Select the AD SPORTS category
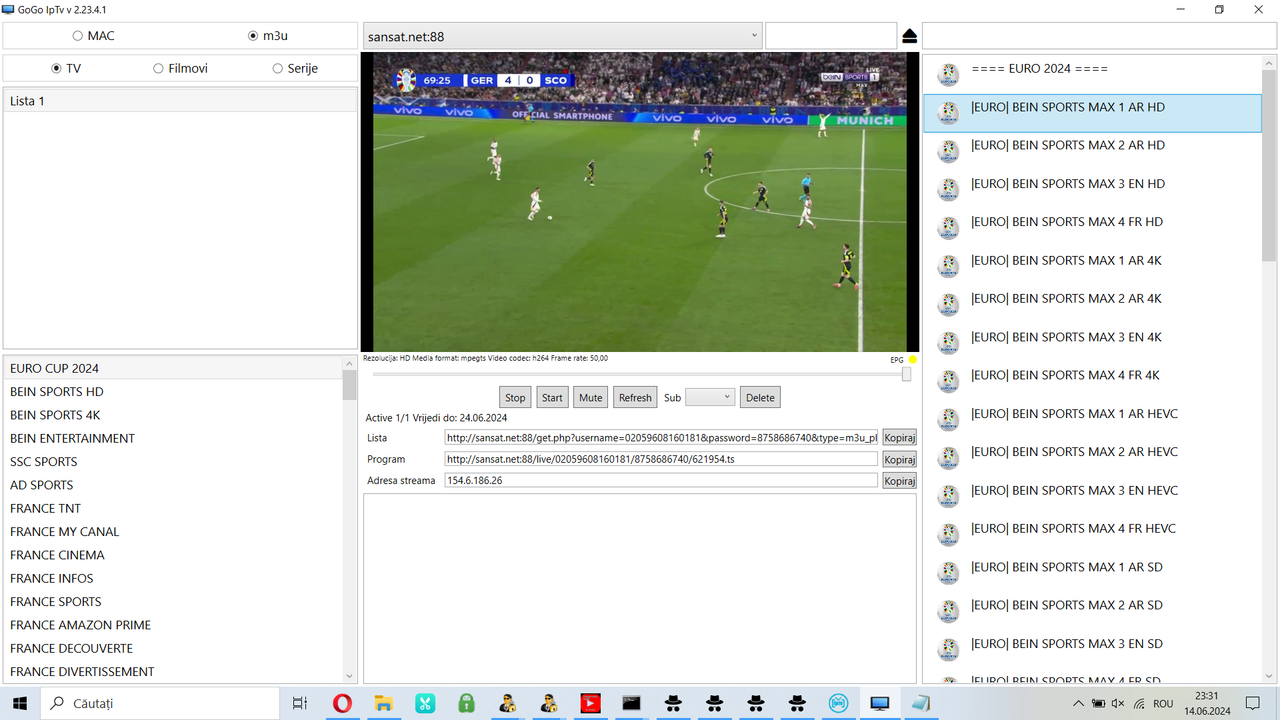 173,485
